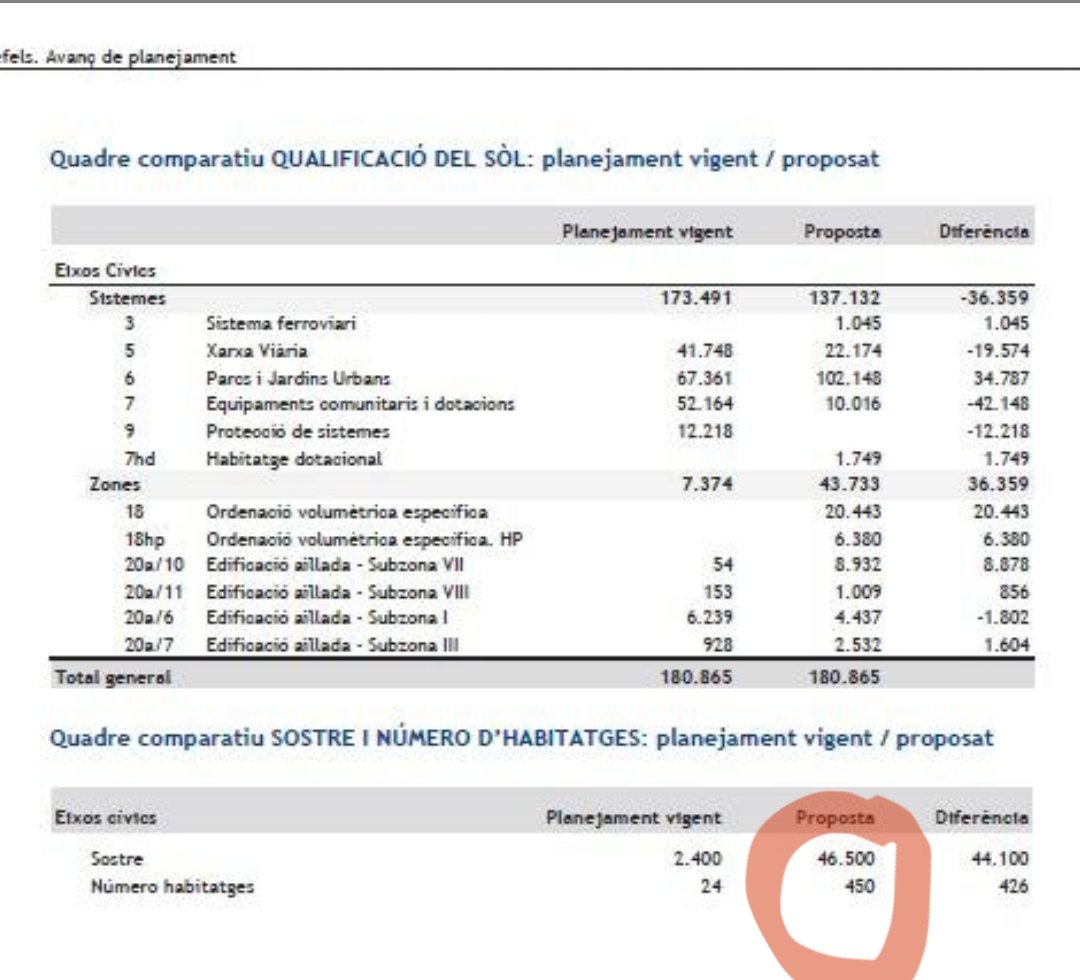The width and height of the screenshot is (1080, 980).
Task: Click Subzona III proposal value 2.532
Action: click(x=858, y=645)
